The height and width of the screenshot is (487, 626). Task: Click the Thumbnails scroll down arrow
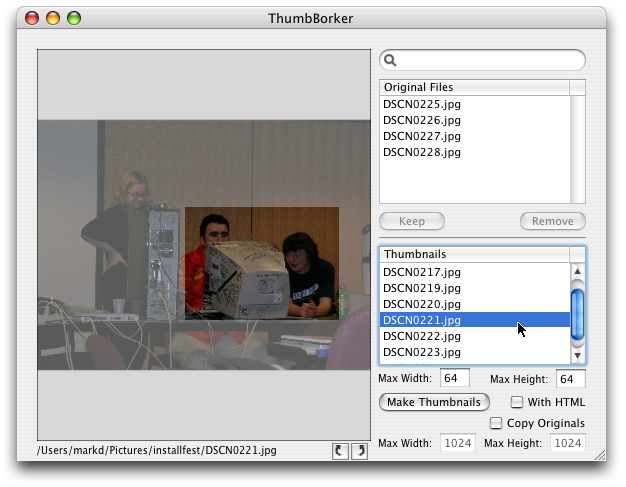[x=577, y=355]
